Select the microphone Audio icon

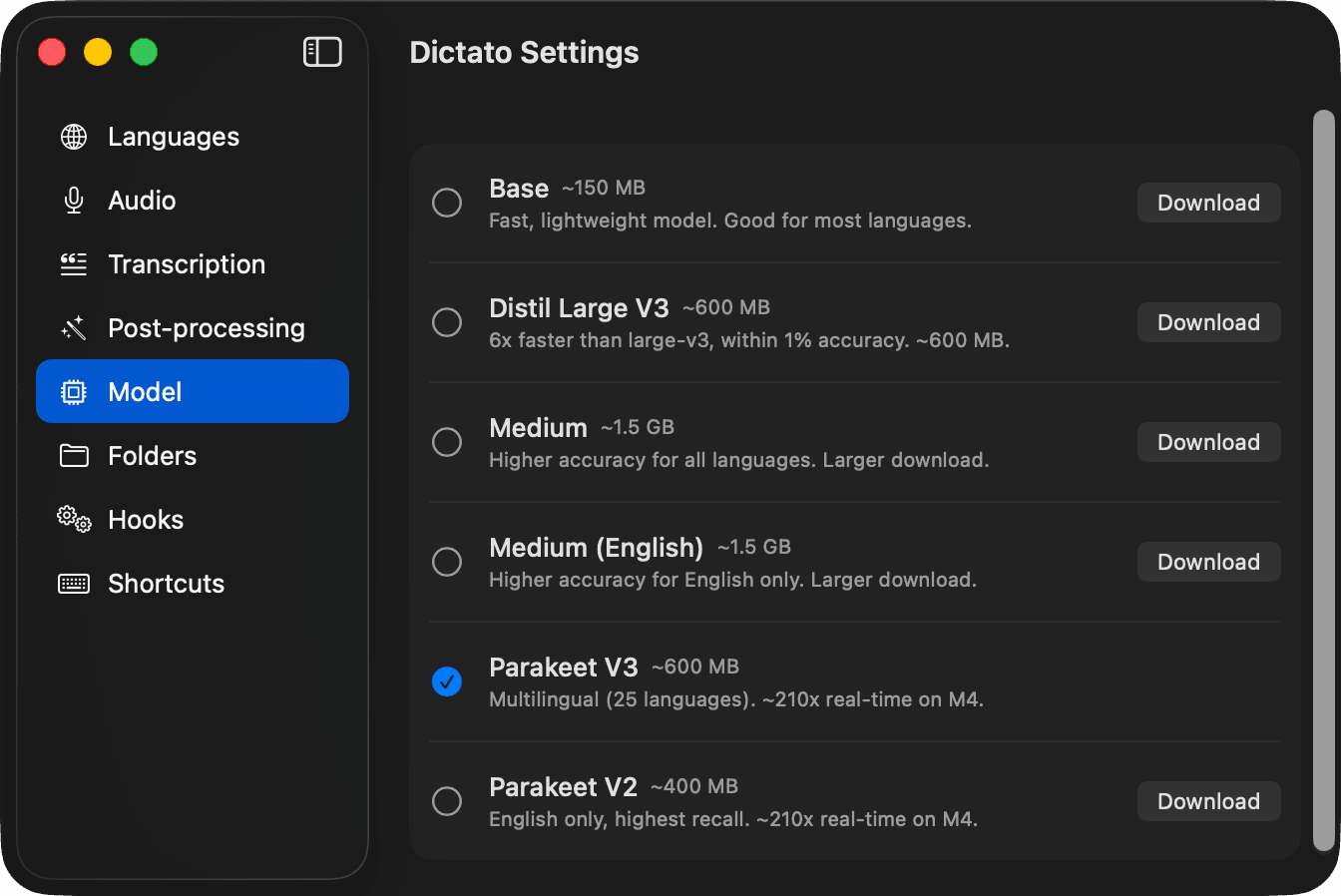(73, 200)
